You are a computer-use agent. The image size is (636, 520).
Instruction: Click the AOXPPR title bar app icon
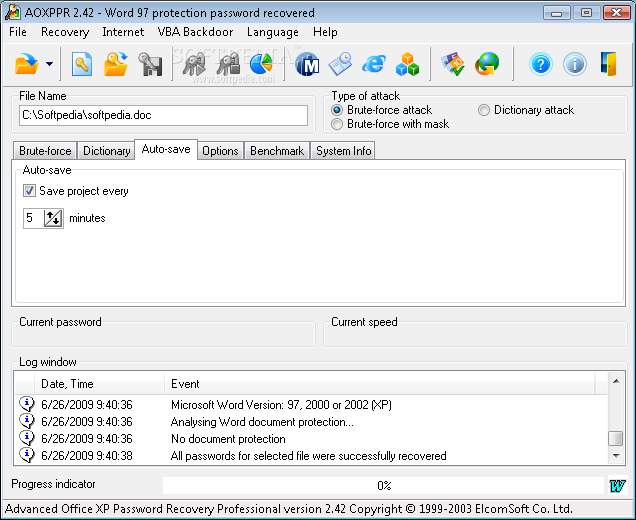12,12
